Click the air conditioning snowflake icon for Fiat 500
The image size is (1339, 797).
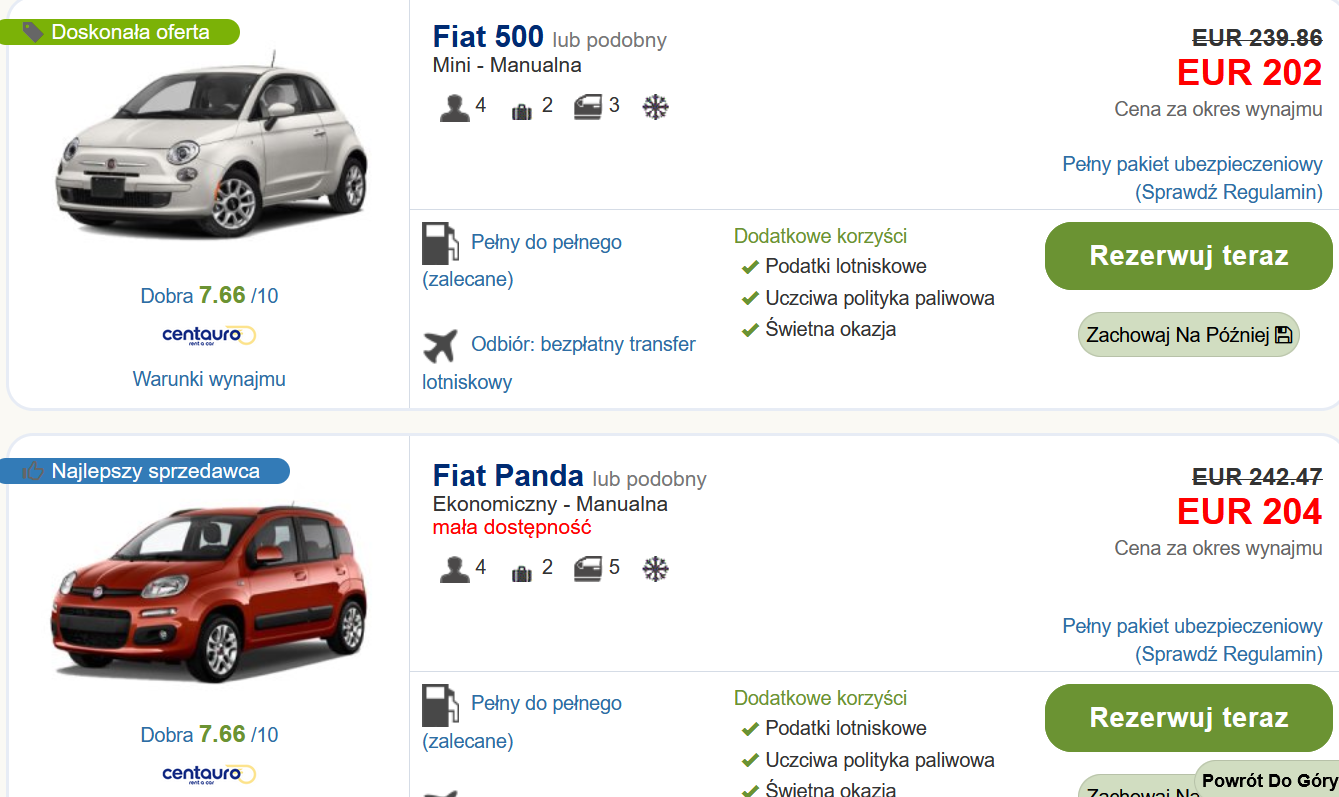tap(655, 107)
